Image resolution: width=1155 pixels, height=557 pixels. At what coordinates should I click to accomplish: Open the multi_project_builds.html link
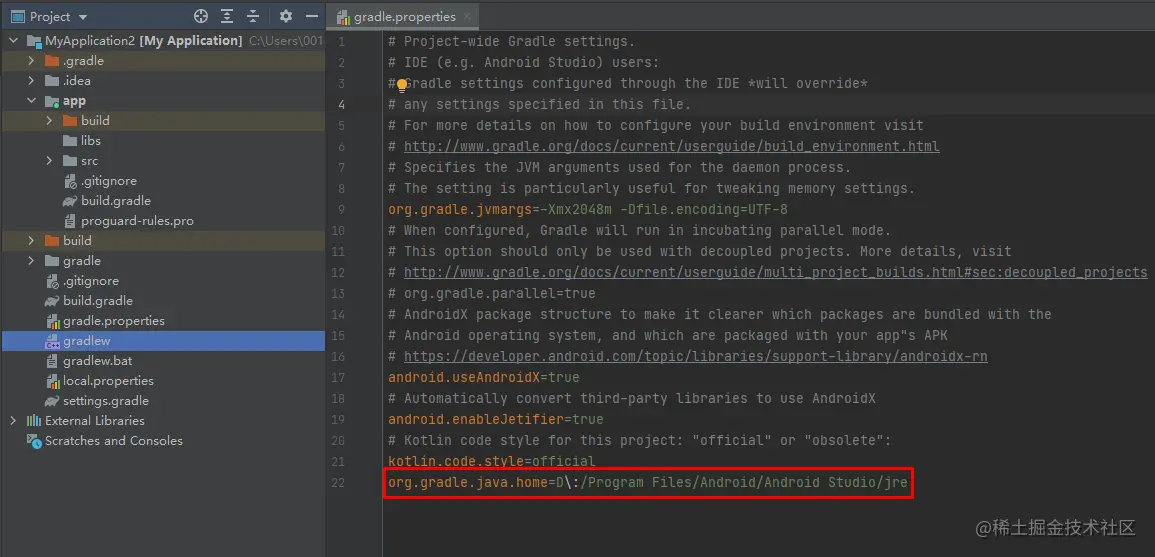click(775, 273)
